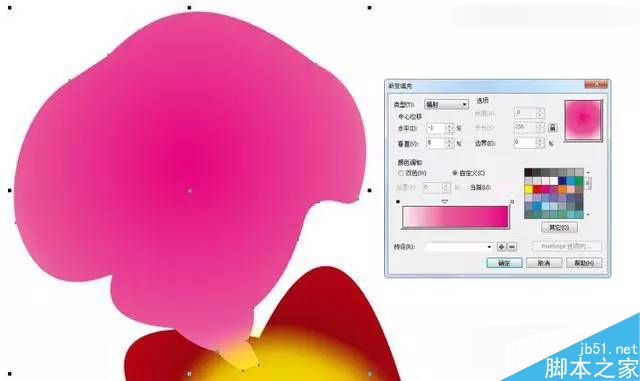
Task: Pick the yellow swatch in the palette
Action: (529, 189)
